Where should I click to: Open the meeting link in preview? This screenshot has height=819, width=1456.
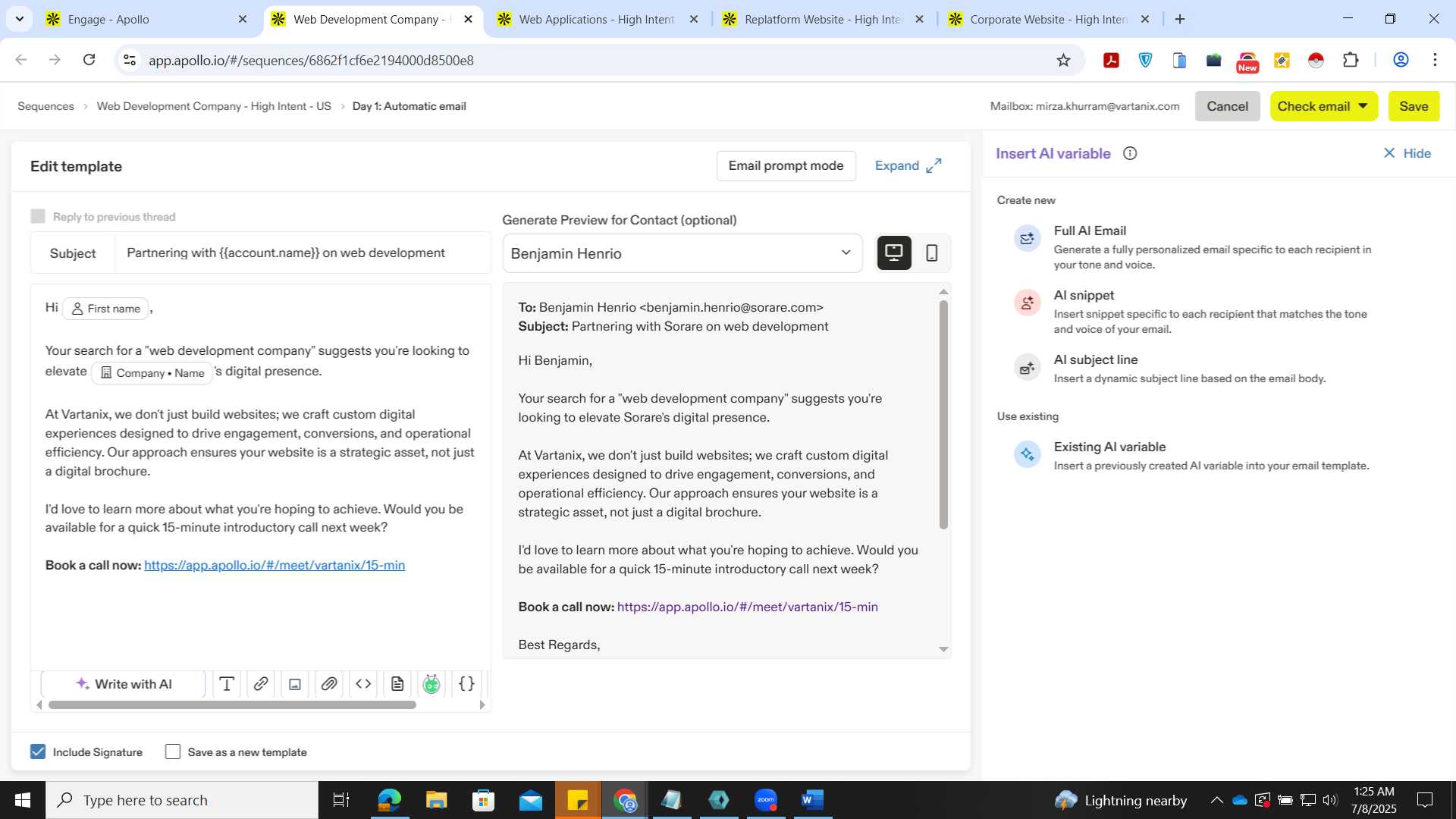(747, 607)
